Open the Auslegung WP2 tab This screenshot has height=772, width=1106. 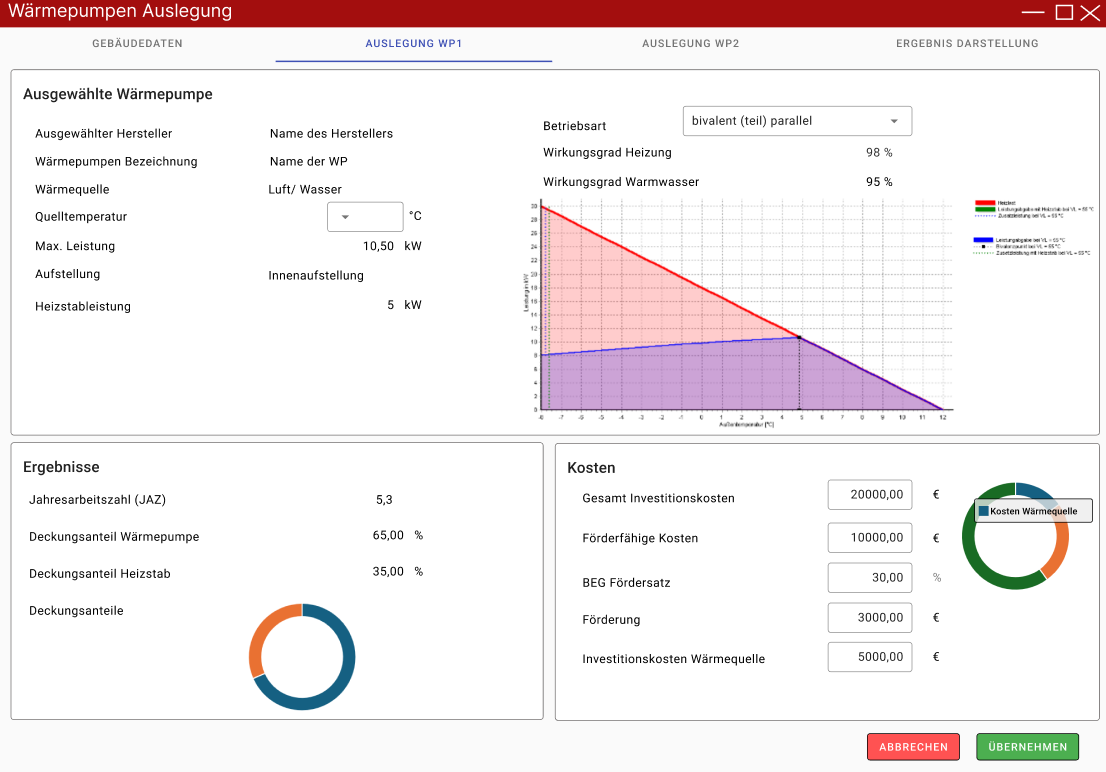click(690, 44)
